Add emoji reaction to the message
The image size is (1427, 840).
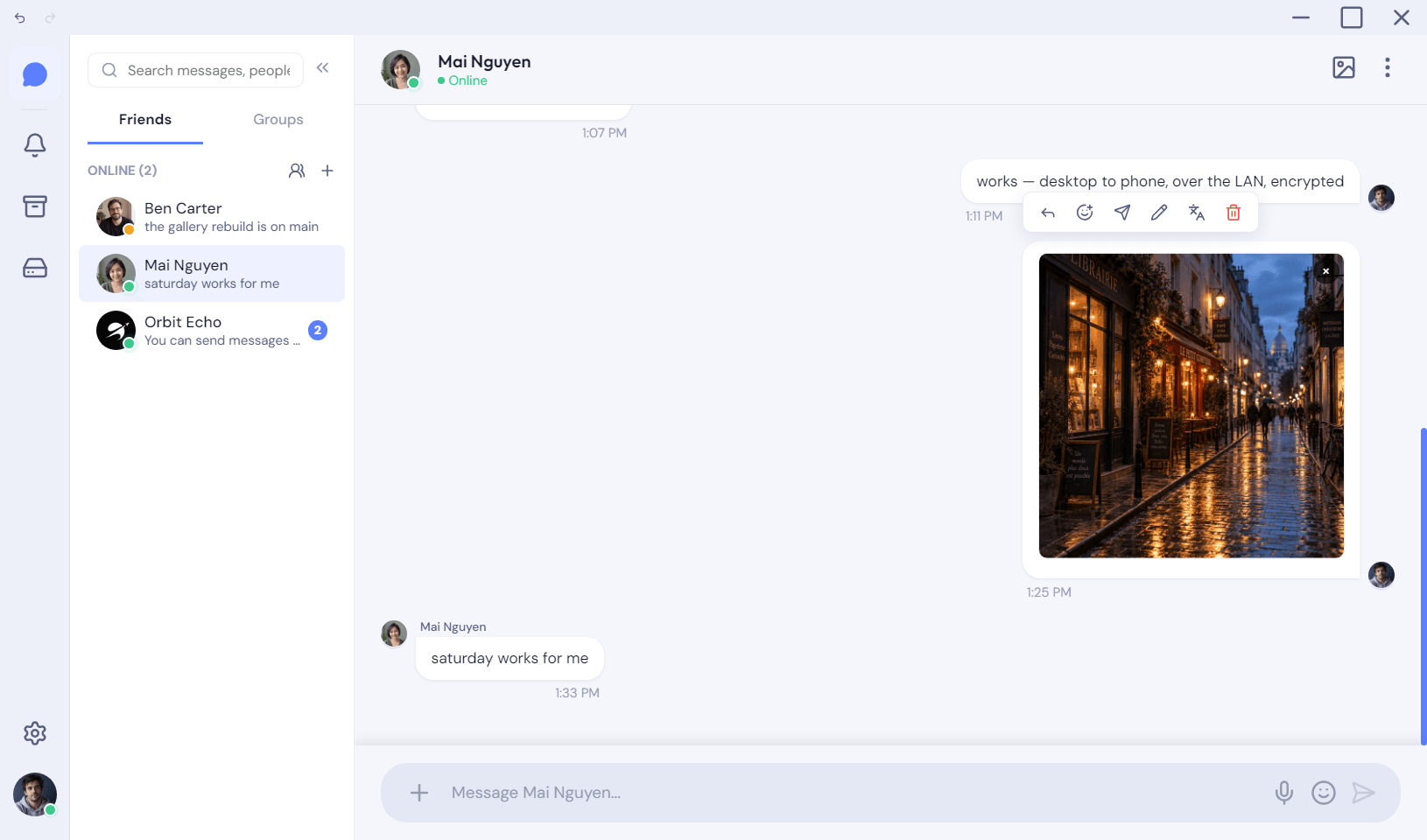point(1085,213)
